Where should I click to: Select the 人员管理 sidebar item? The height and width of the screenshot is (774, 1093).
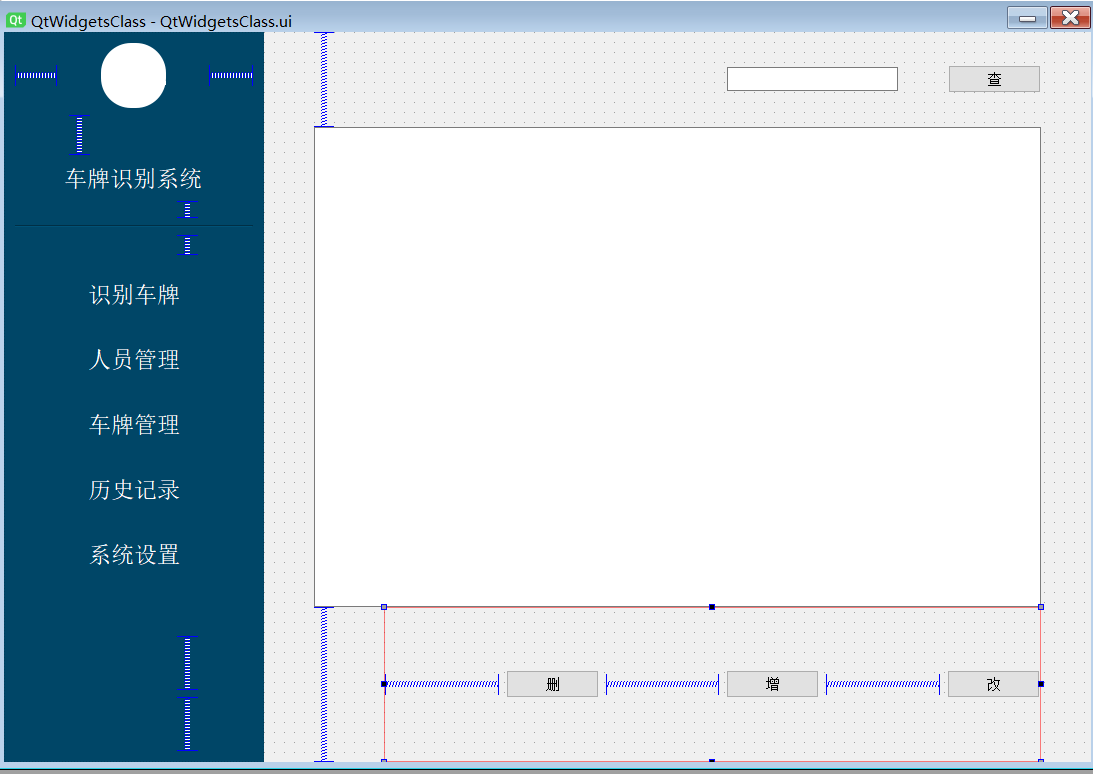[134, 360]
